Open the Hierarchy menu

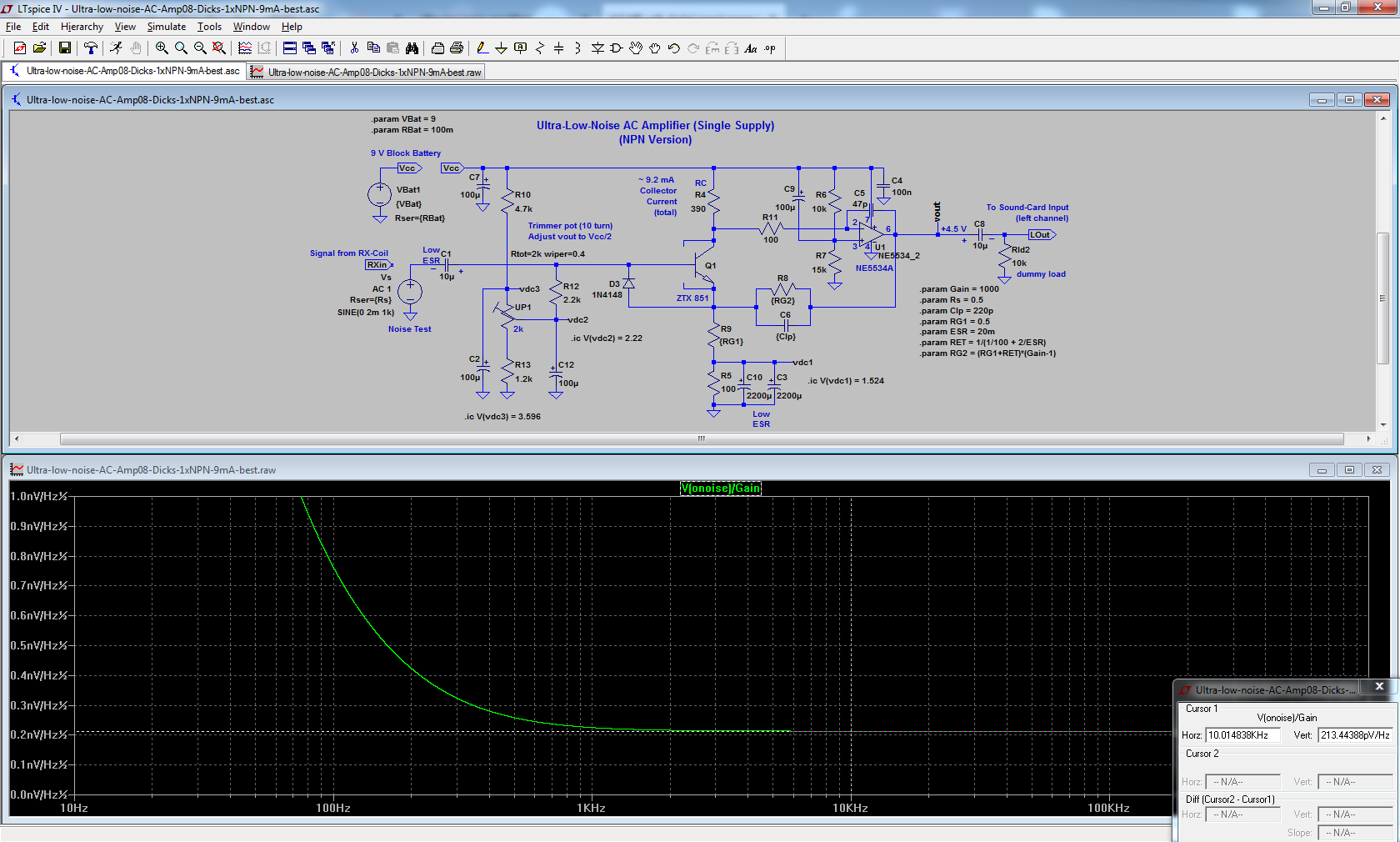click(x=82, y=27)
